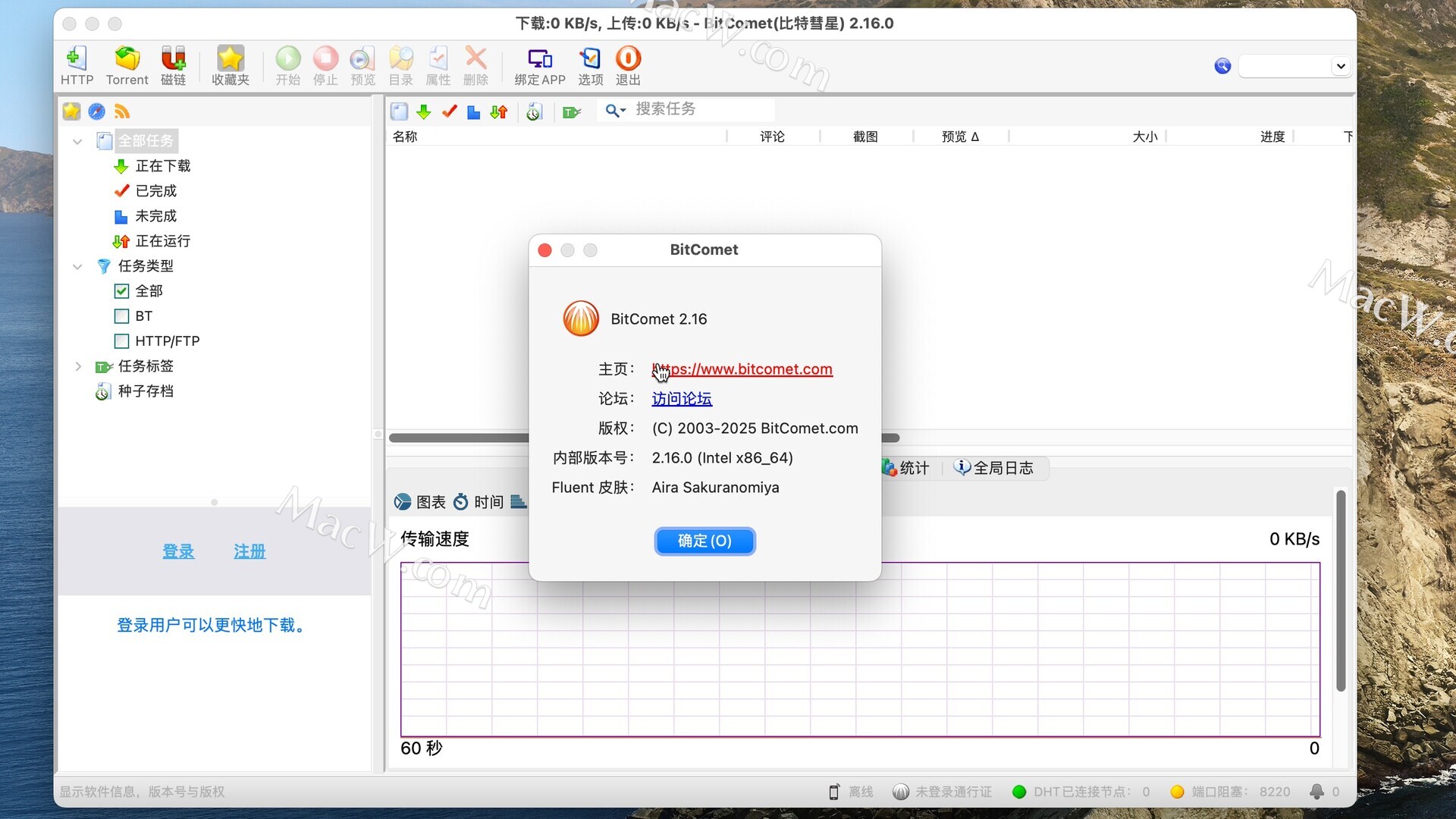Open the compass browser sidebar icon

(x=96, y=111)
